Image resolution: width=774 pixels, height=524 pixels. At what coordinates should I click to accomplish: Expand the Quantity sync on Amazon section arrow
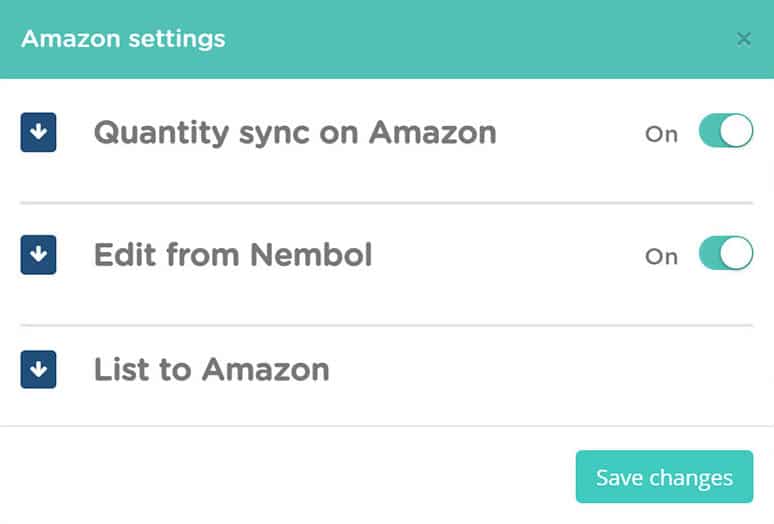(x=39, y=132)
